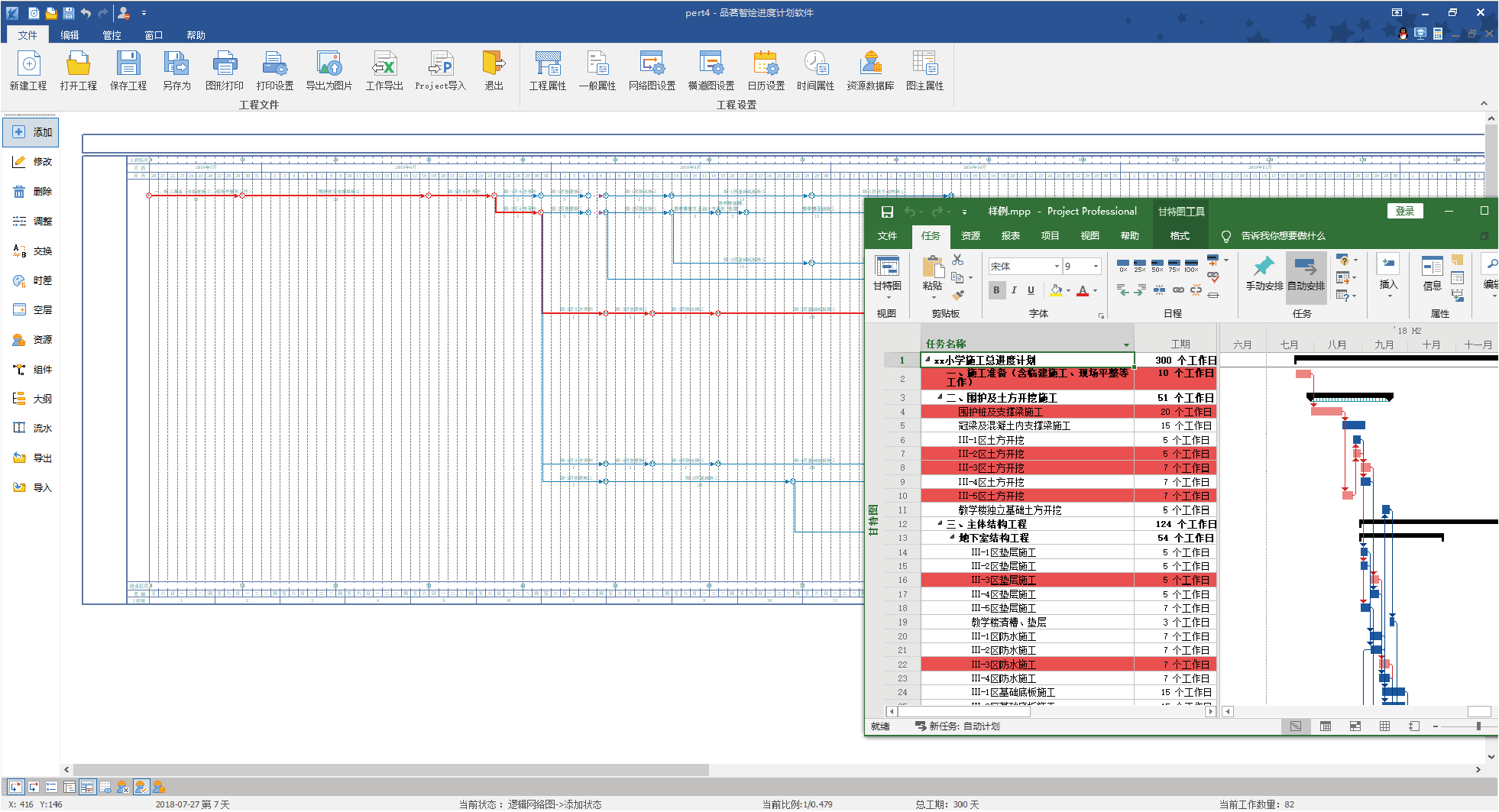Select the 流水 (flow) tool in sidebar
The height and width of the screenshot is (812, 1499).
pyautogui.click(x=31, y=429)
